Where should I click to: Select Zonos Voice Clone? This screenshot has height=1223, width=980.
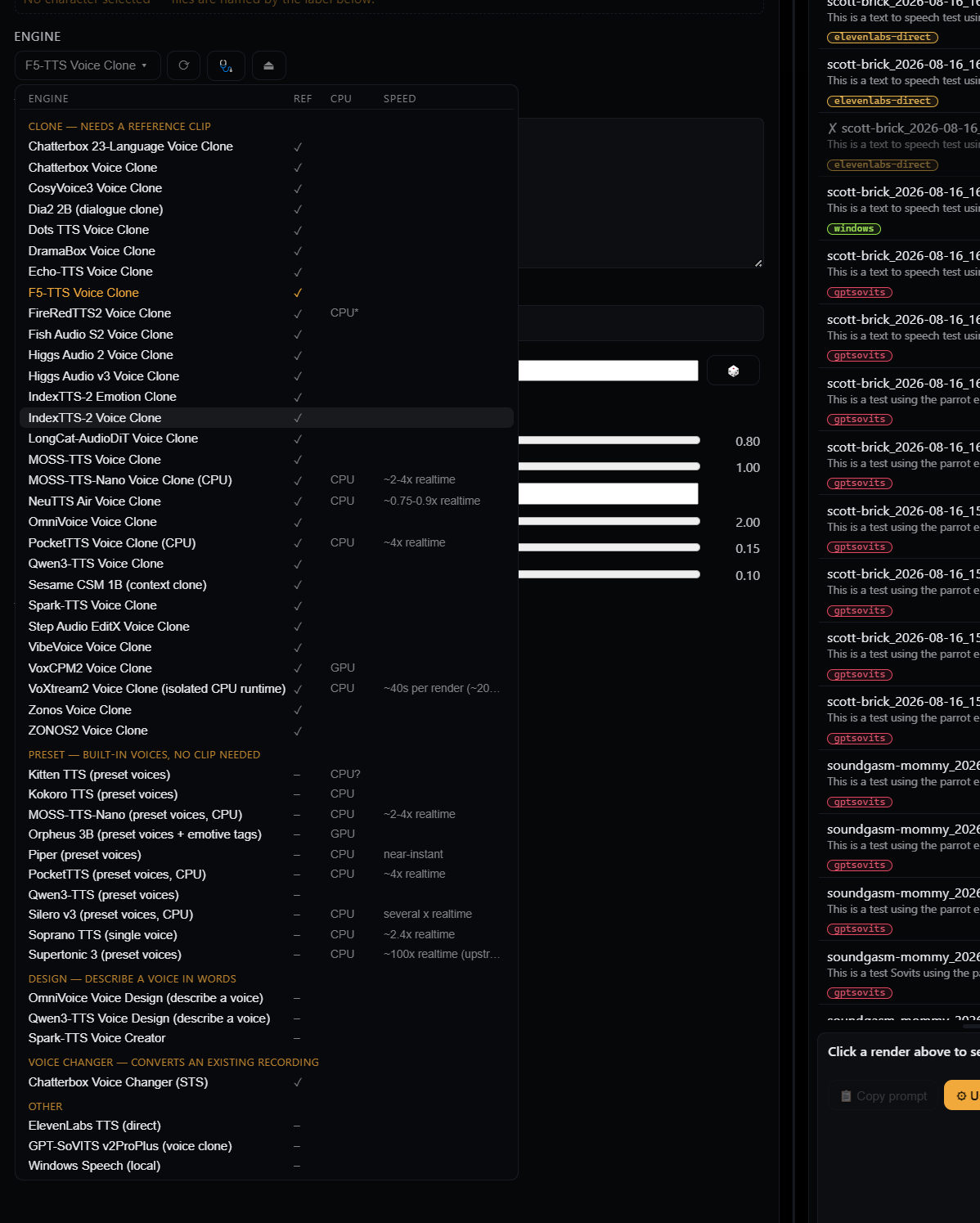pyautogui.click(x=267, y=710)
